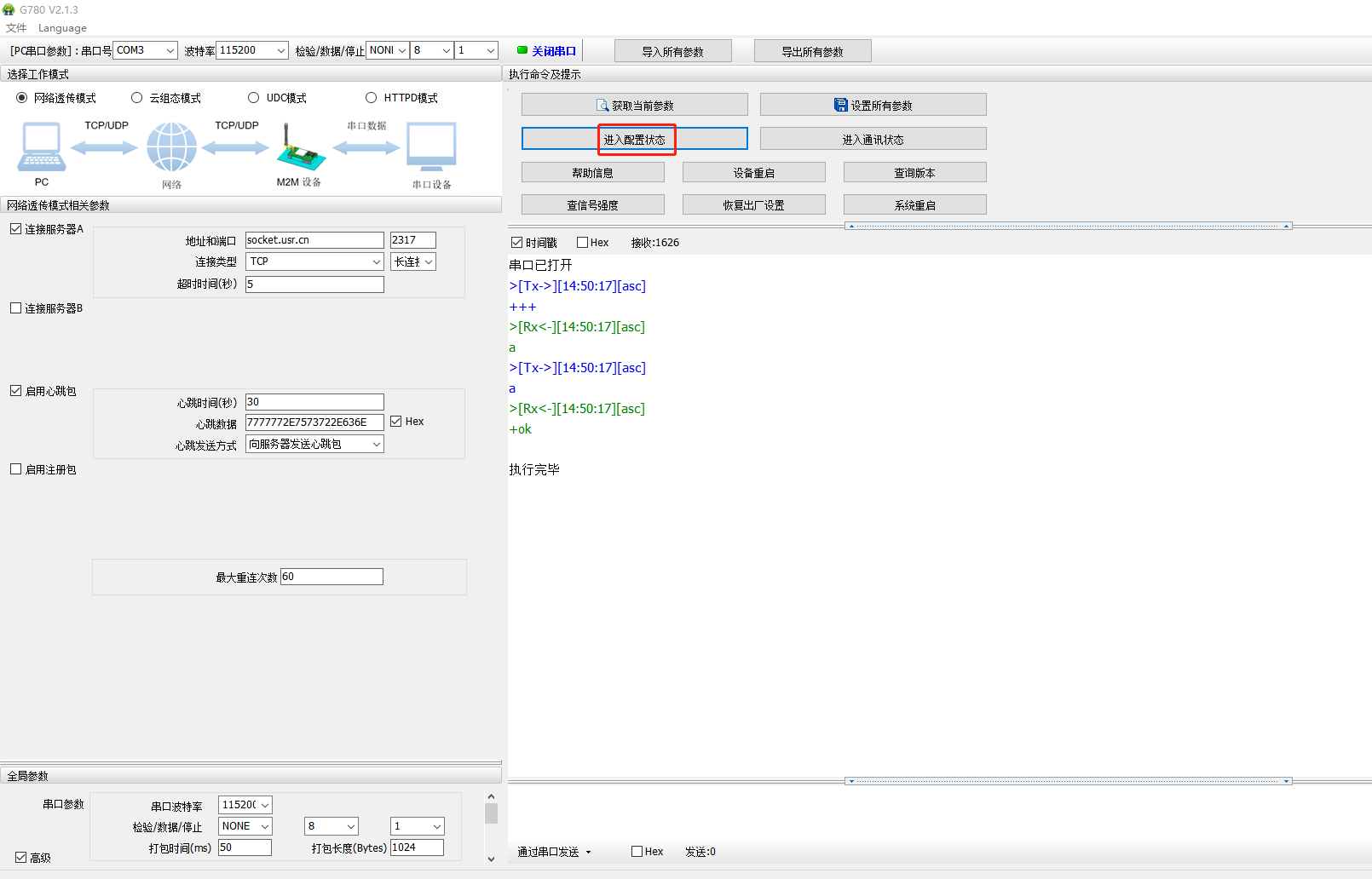The width and height of the screenshot is (1372, 879).
Task: Click the PC laptop icon in diagram
Action: tap(41, 147)
